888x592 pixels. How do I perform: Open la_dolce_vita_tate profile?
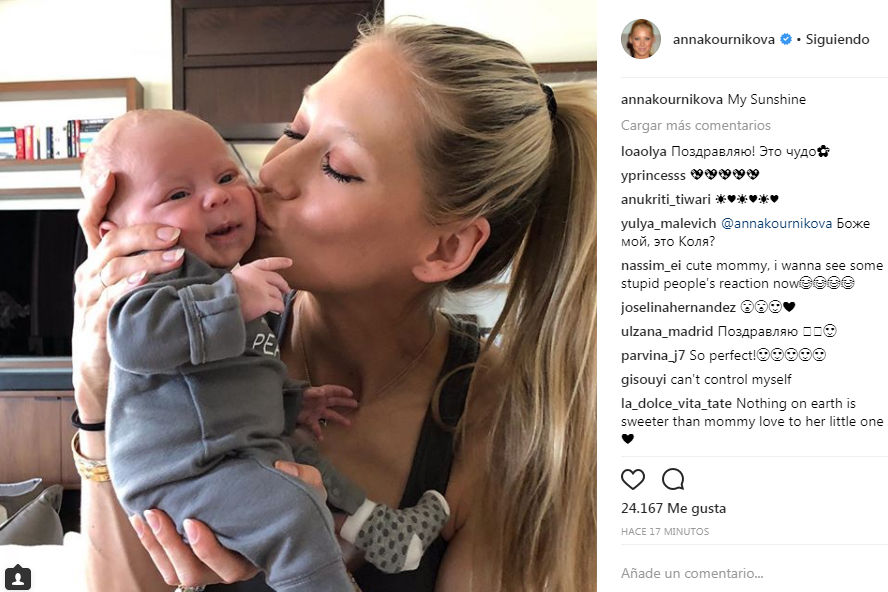click(x=676, y=403)
